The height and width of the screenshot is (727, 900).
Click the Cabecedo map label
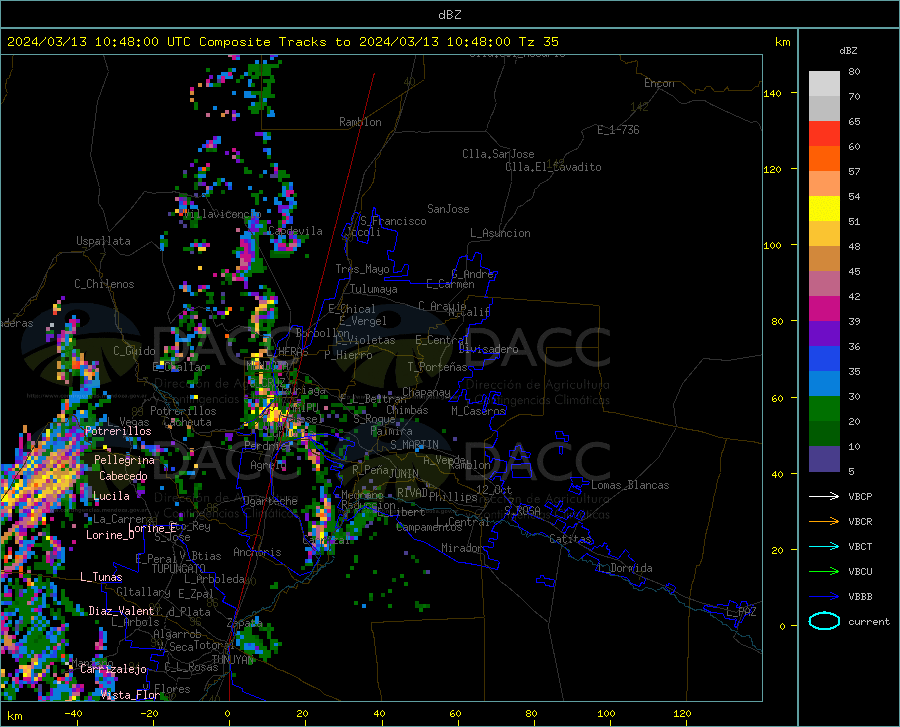[123, 476]
